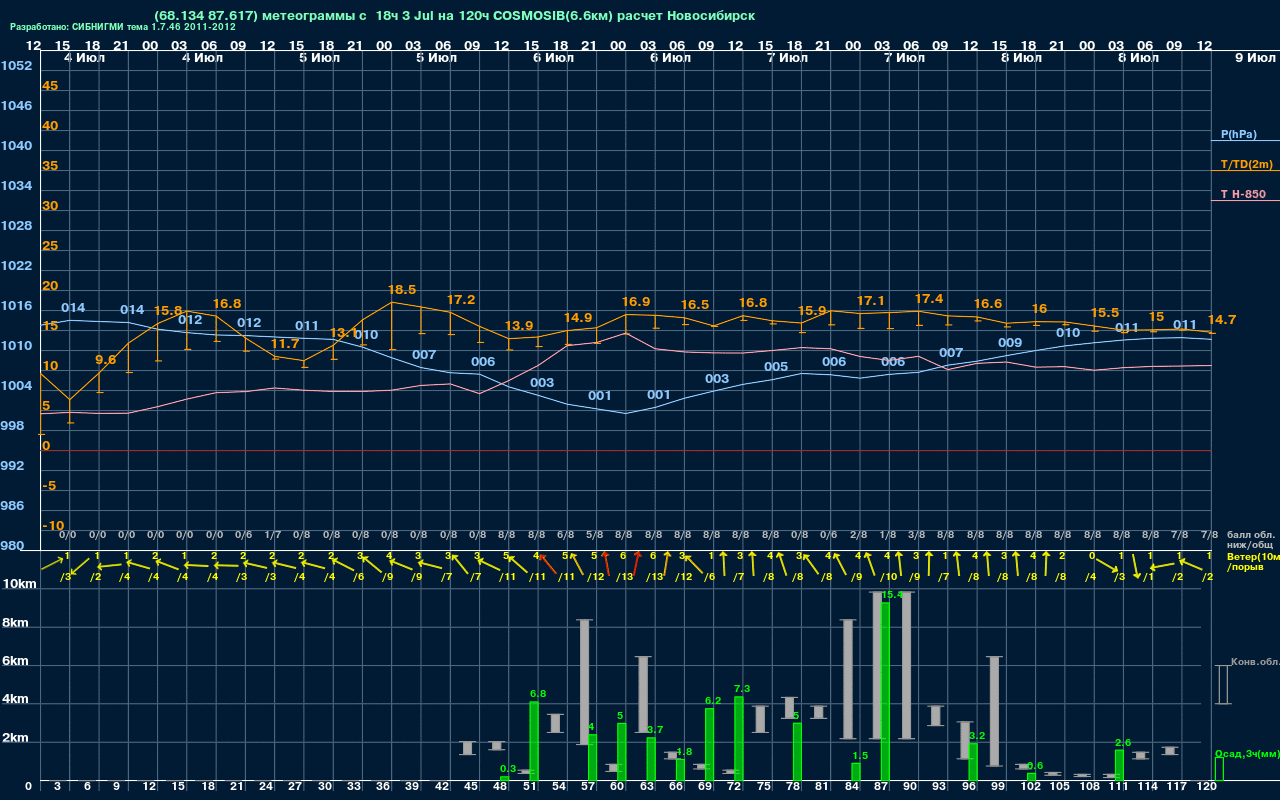Click the 'Разработано: СИБНИГМИ' credit line
Viewport: 1280px width, 800px height.
(x=123, y=27)
